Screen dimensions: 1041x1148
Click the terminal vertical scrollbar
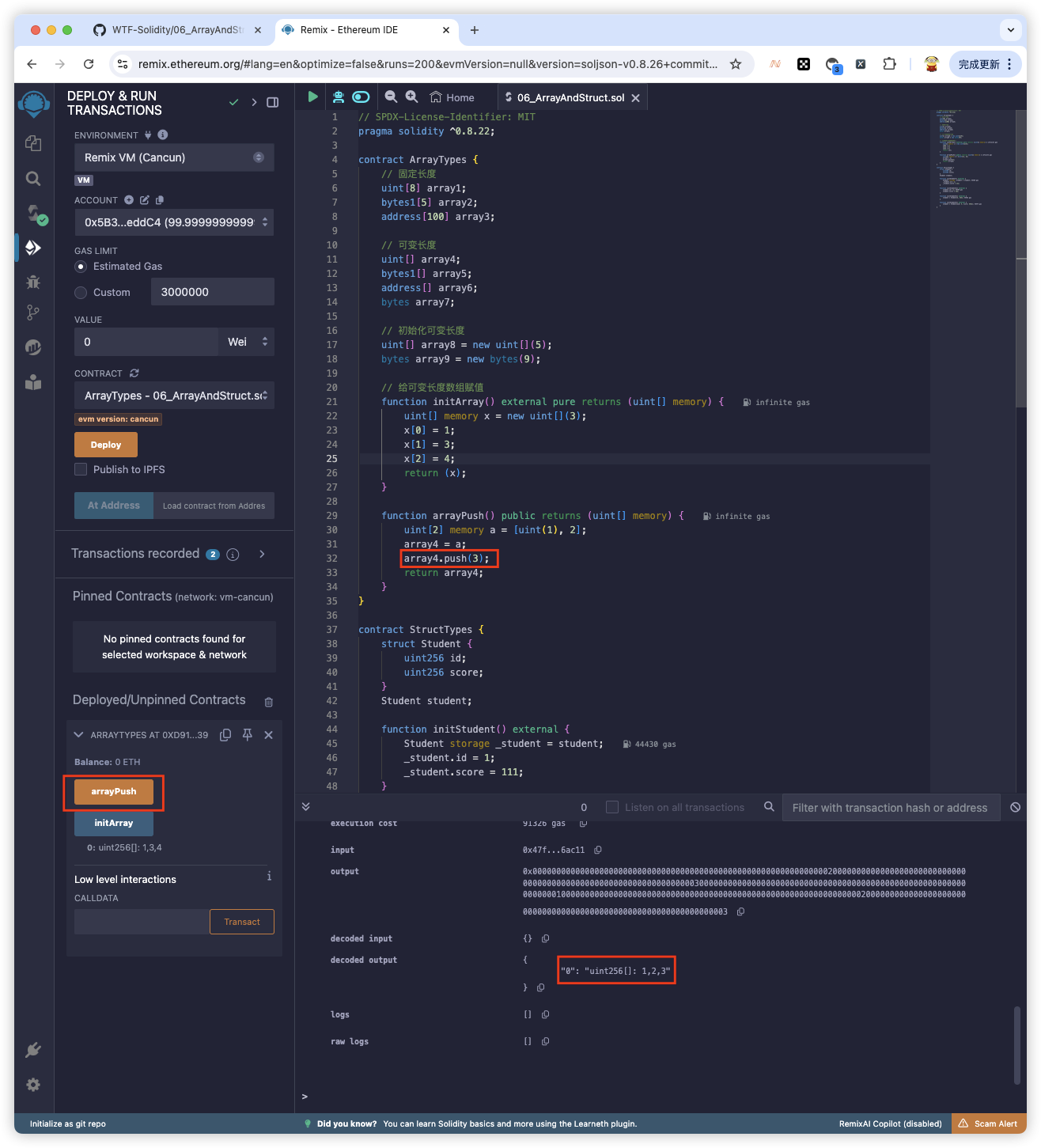coord(1017,1044)
